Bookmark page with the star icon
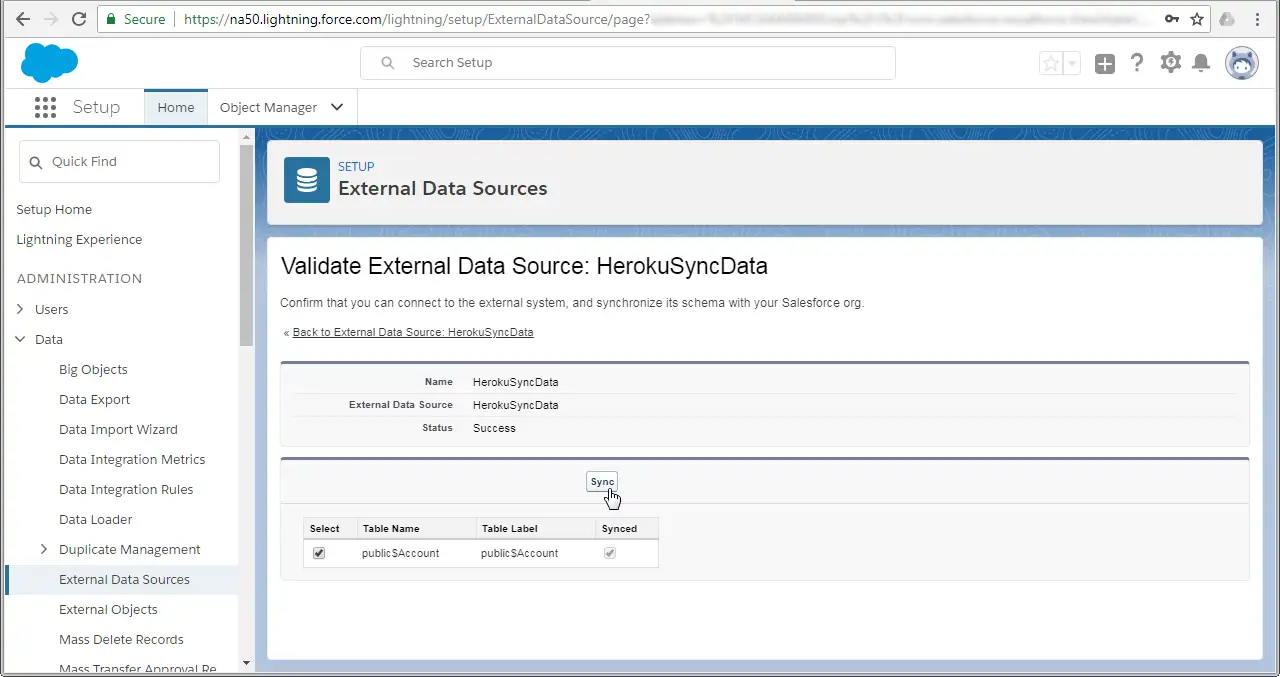 (1197, 19)
